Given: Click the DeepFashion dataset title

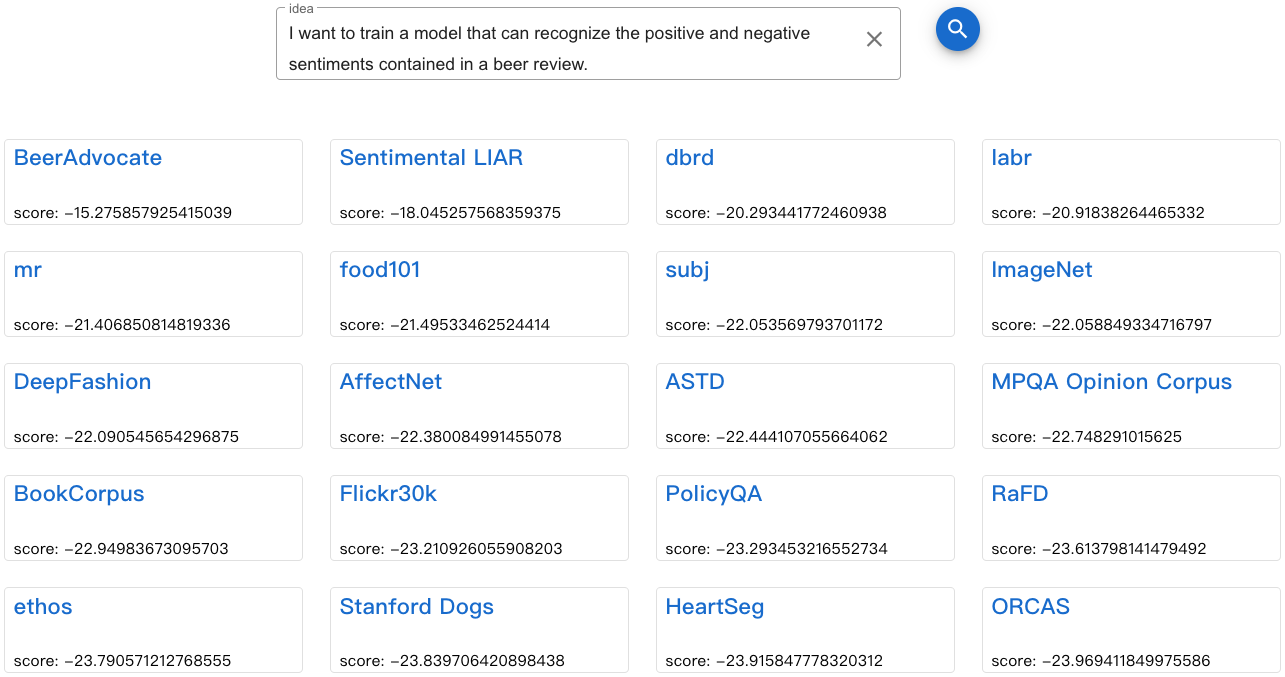Looking at the screenshot, I should pyautogui.click(x=83, y=382).
